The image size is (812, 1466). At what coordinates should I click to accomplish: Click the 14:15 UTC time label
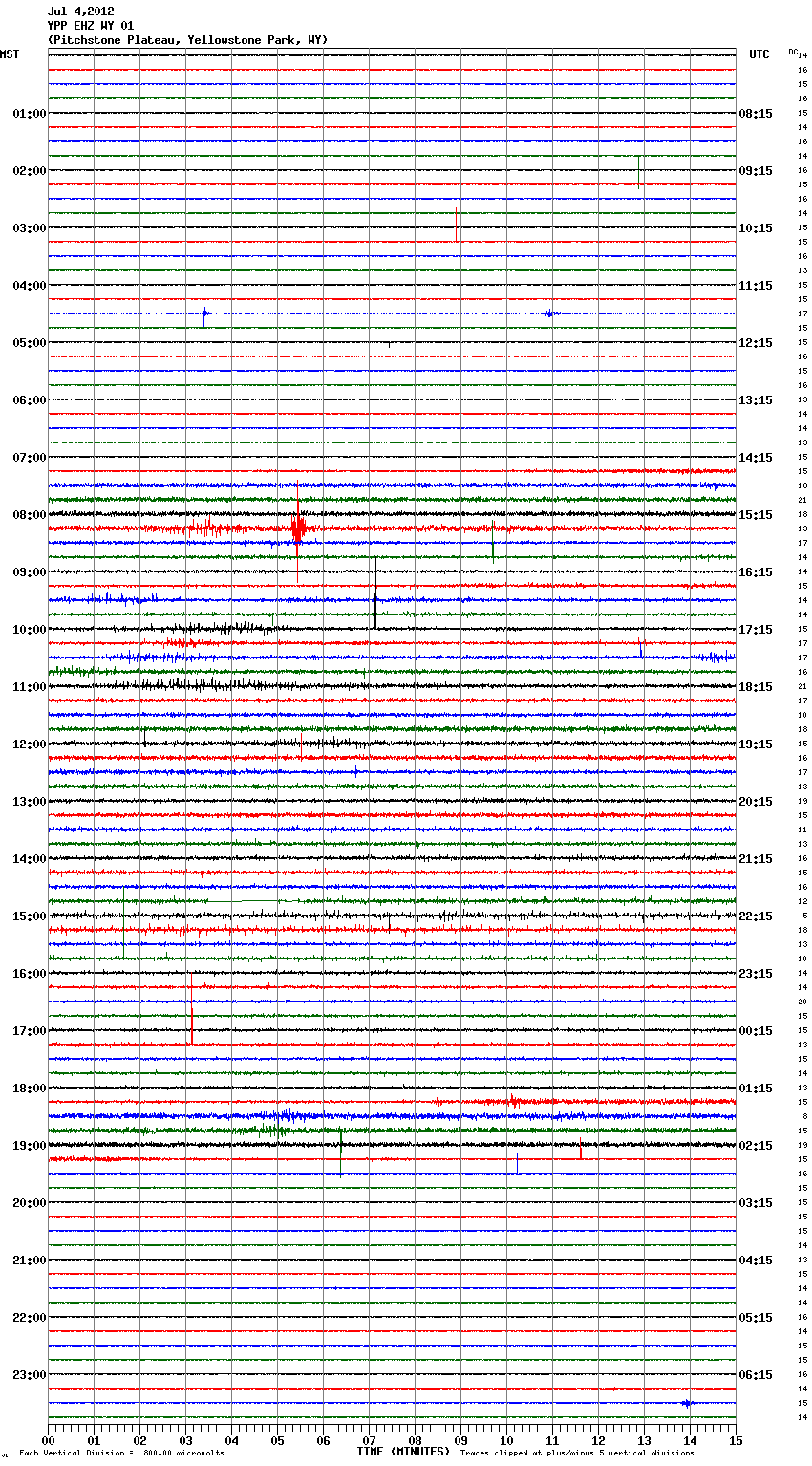point(756,458)
